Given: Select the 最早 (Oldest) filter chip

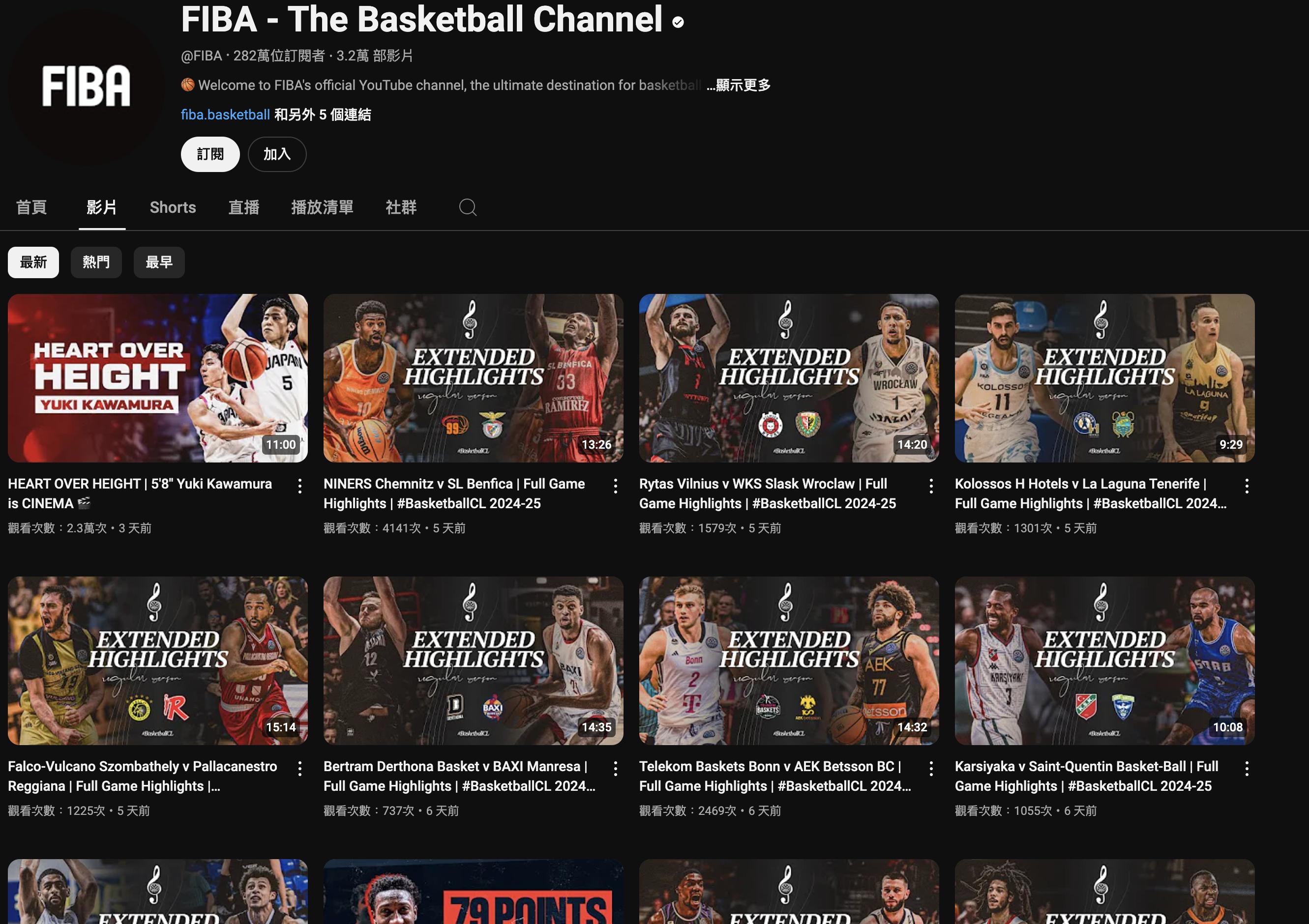Looking at the screenshot, I should click(x=159, y=262).
